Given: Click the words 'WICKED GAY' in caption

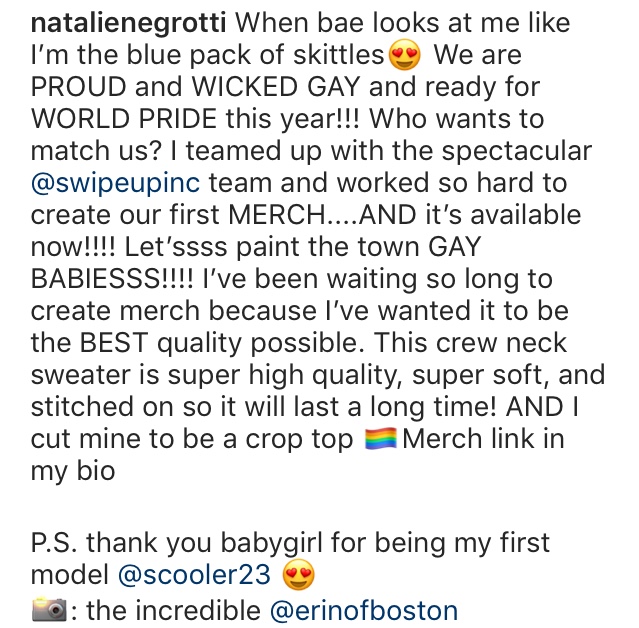Looking at the screenshot, I should (276, 87).
